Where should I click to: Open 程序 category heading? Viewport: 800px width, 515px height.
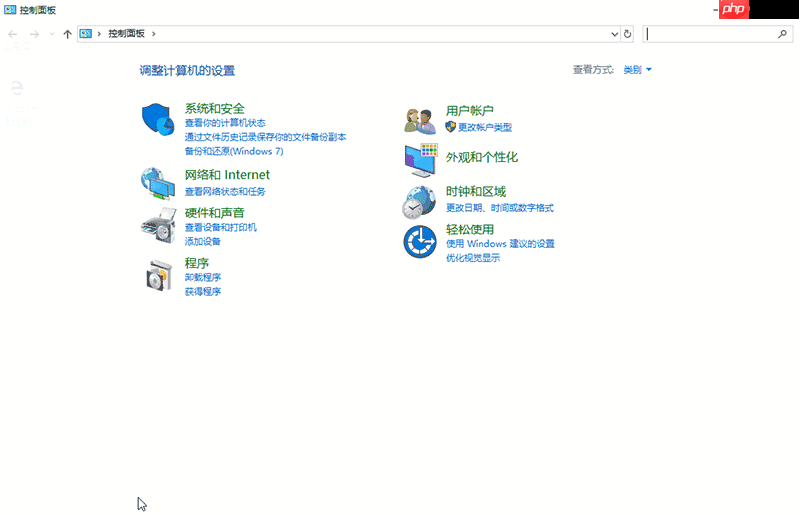[196, 263]
